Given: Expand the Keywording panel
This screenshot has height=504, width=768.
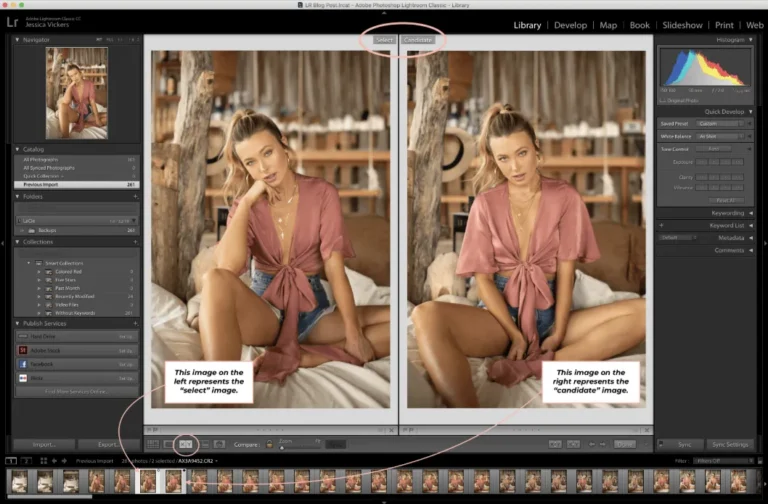Looking at the screenshot, I should click(x=751, y=213).
